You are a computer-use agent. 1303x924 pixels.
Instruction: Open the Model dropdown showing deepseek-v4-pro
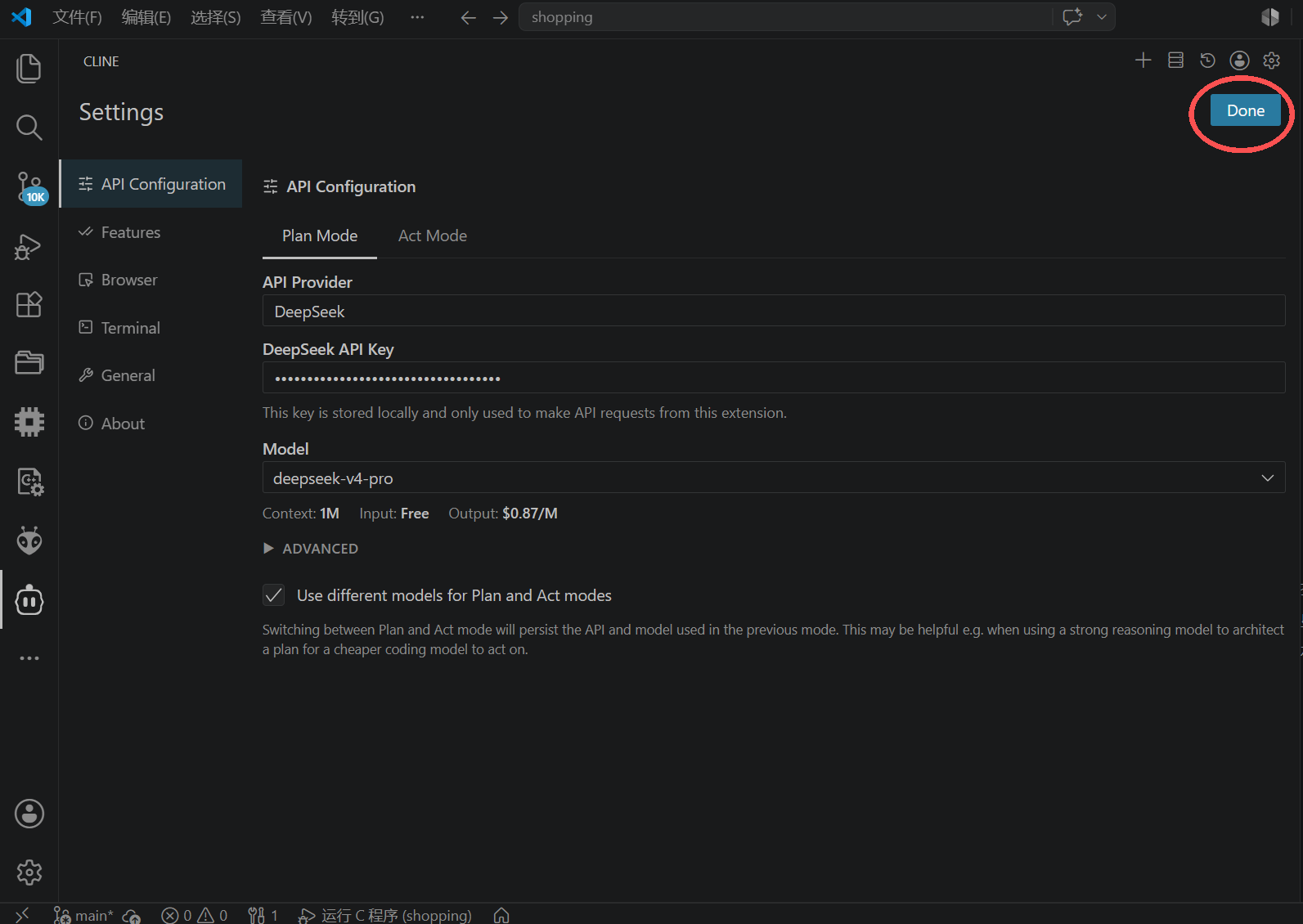pyautogui.click(x=774, y=478)
